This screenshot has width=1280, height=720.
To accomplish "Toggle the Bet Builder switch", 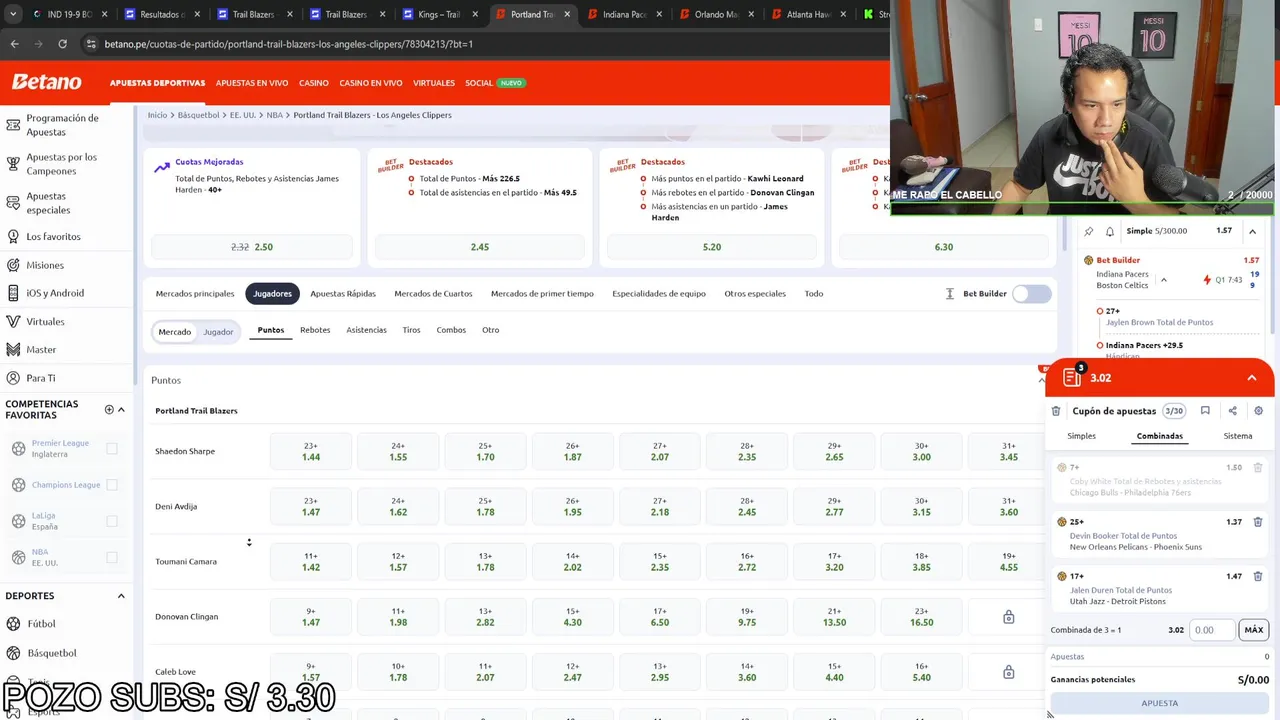I will click(x=1032, y=294).
